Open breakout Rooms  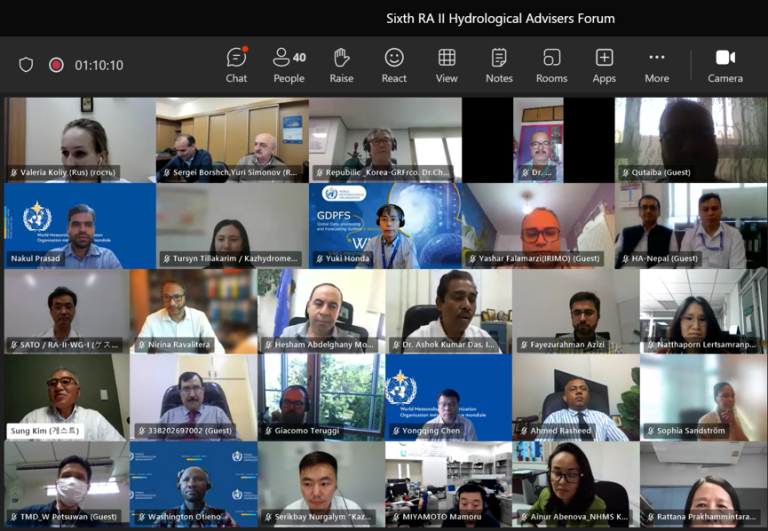click(x=551, y=65)
